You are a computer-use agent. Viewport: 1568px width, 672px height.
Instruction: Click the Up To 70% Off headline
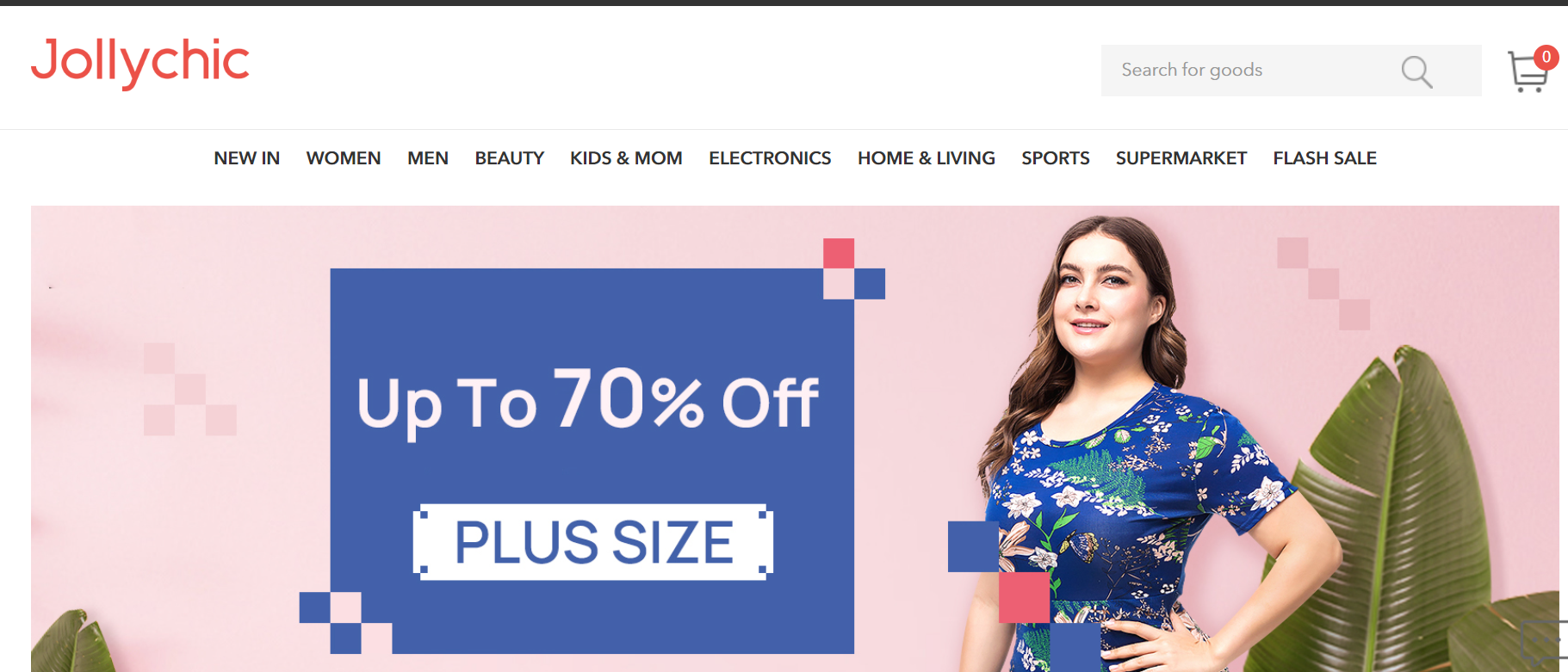point(587,400)
